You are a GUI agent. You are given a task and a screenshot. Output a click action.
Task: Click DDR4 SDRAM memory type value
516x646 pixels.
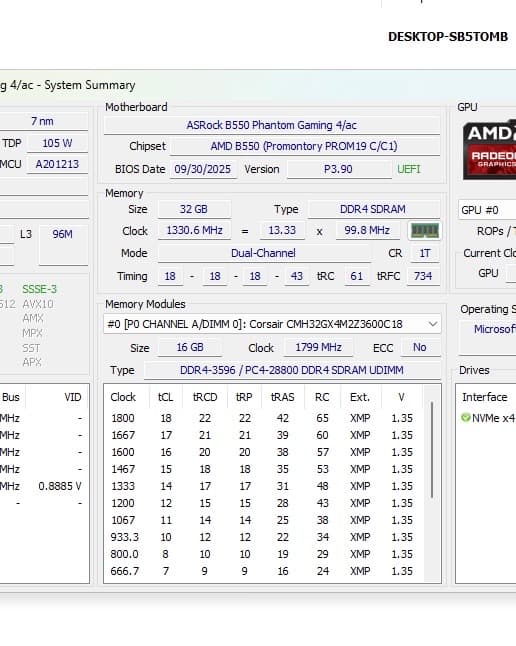[373, 209]
